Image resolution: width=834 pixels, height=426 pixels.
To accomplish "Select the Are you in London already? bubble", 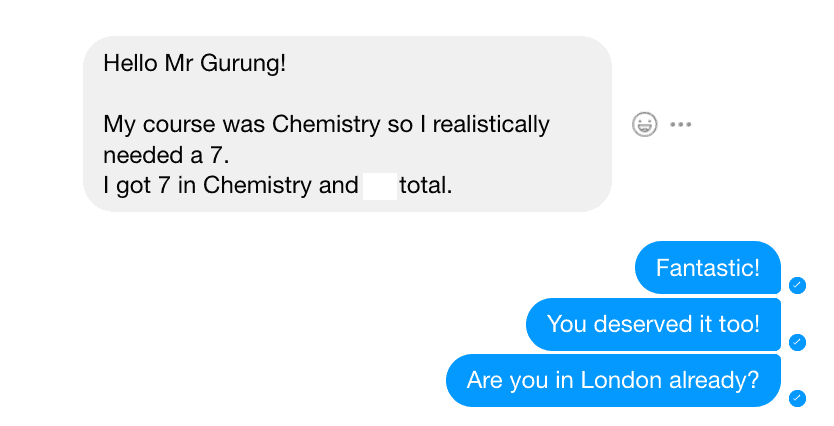I will click(x=613, y=380).
